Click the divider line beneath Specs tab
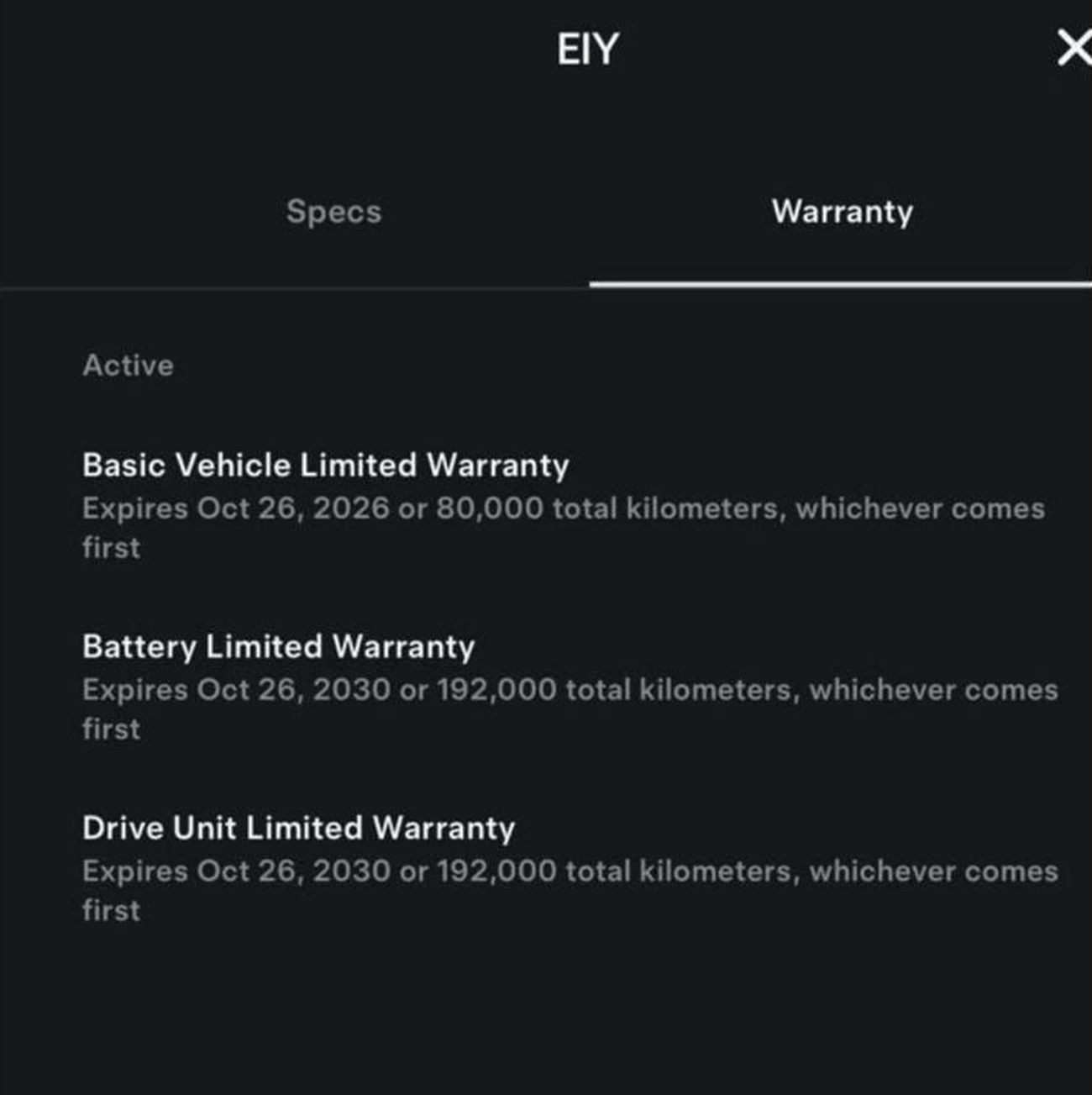This screenshot has height=1095, width=1092. 294,287
